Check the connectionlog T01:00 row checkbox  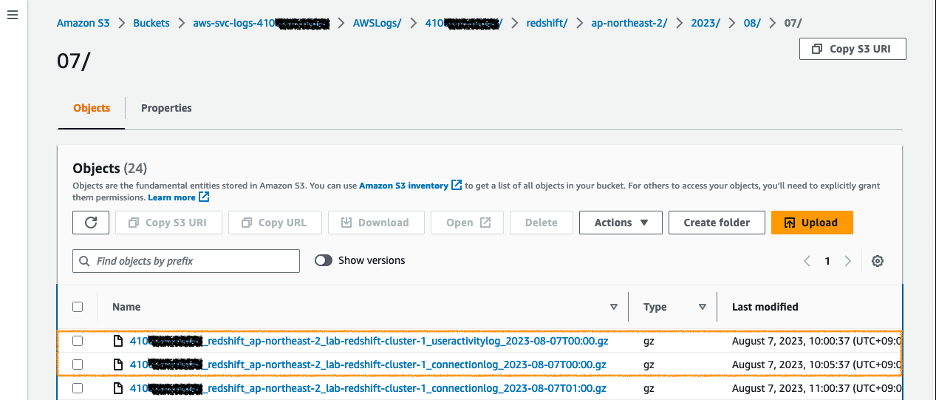coord(78,388)
